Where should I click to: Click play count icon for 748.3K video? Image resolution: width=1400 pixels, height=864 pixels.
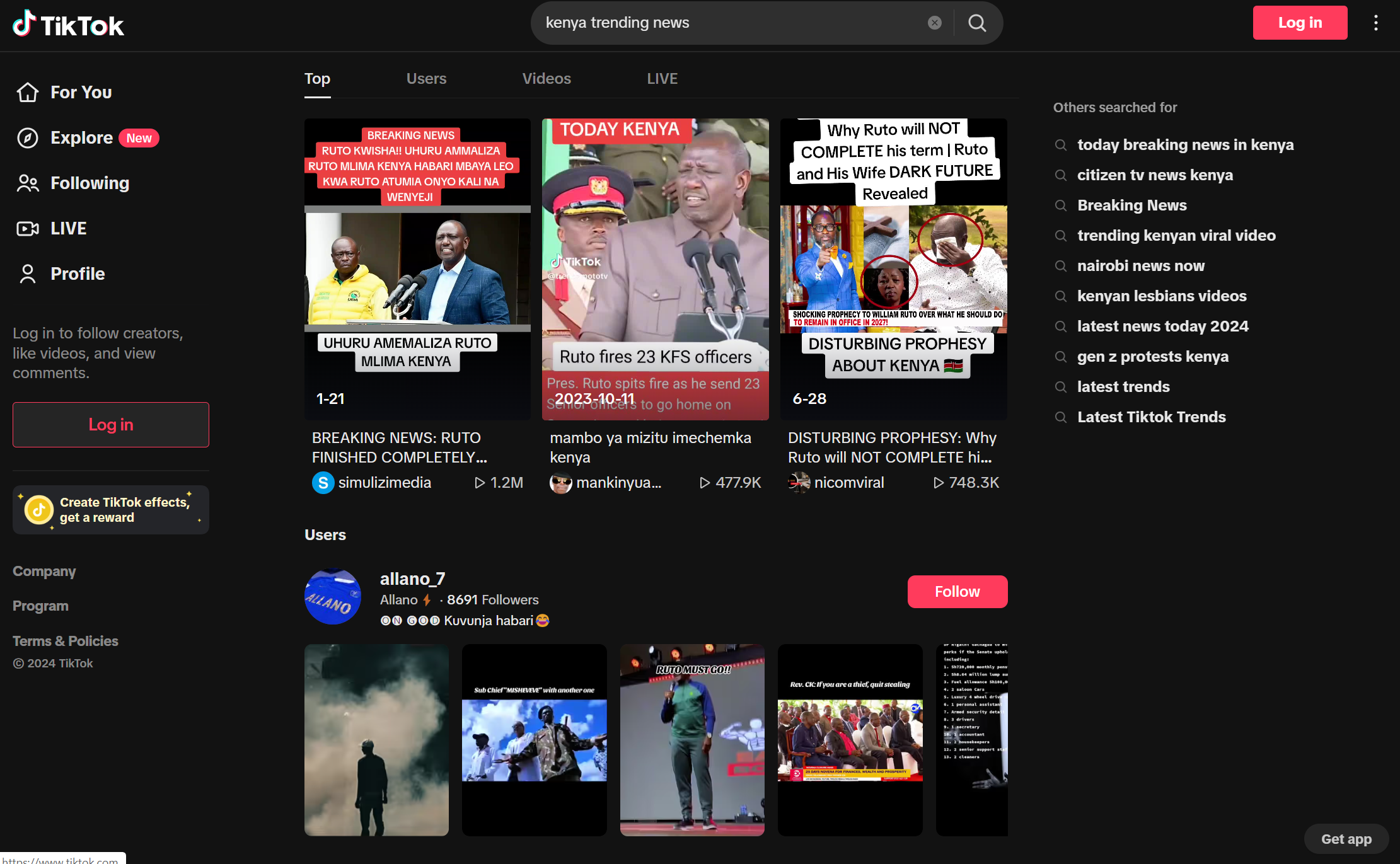939,483
